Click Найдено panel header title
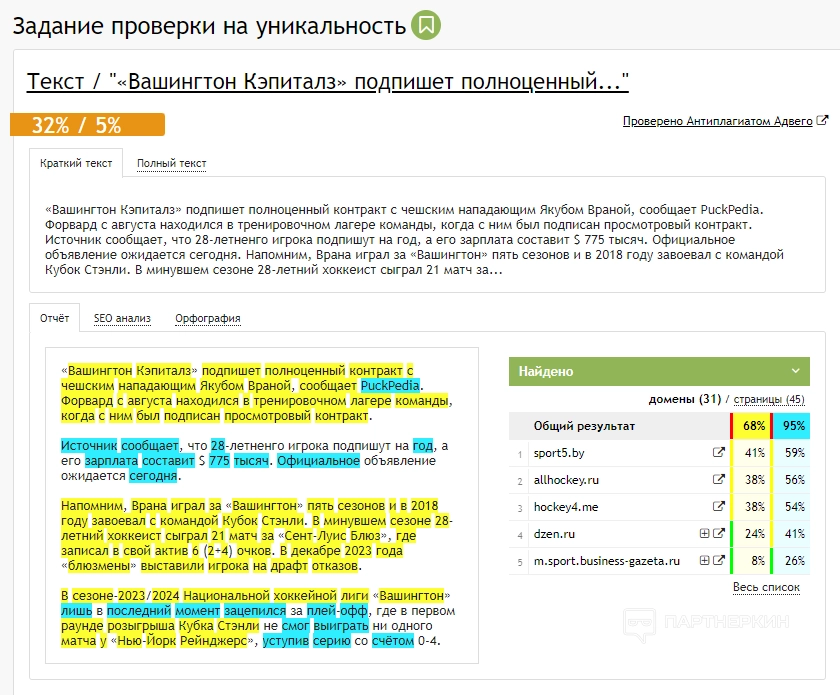This screenshot has height=695, width=840. 546,371
